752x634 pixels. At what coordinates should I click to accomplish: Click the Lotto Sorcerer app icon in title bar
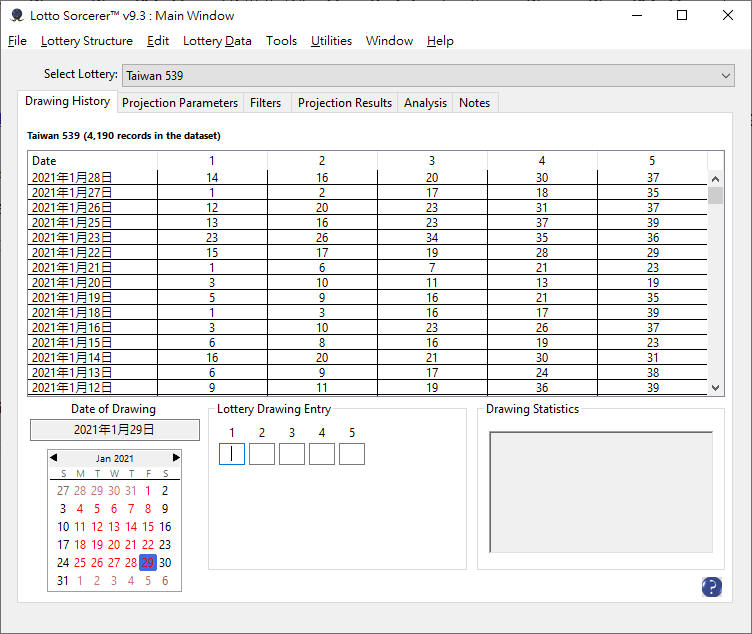[16, 15]
